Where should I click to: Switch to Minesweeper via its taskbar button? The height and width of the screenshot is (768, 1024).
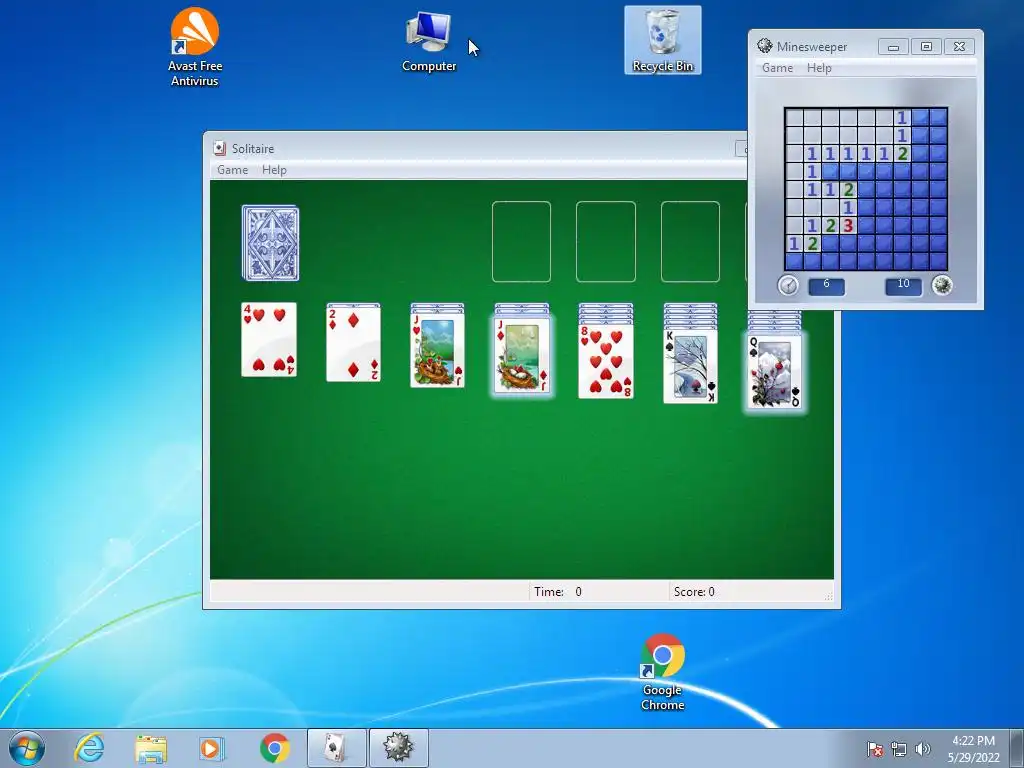point(398,748)
